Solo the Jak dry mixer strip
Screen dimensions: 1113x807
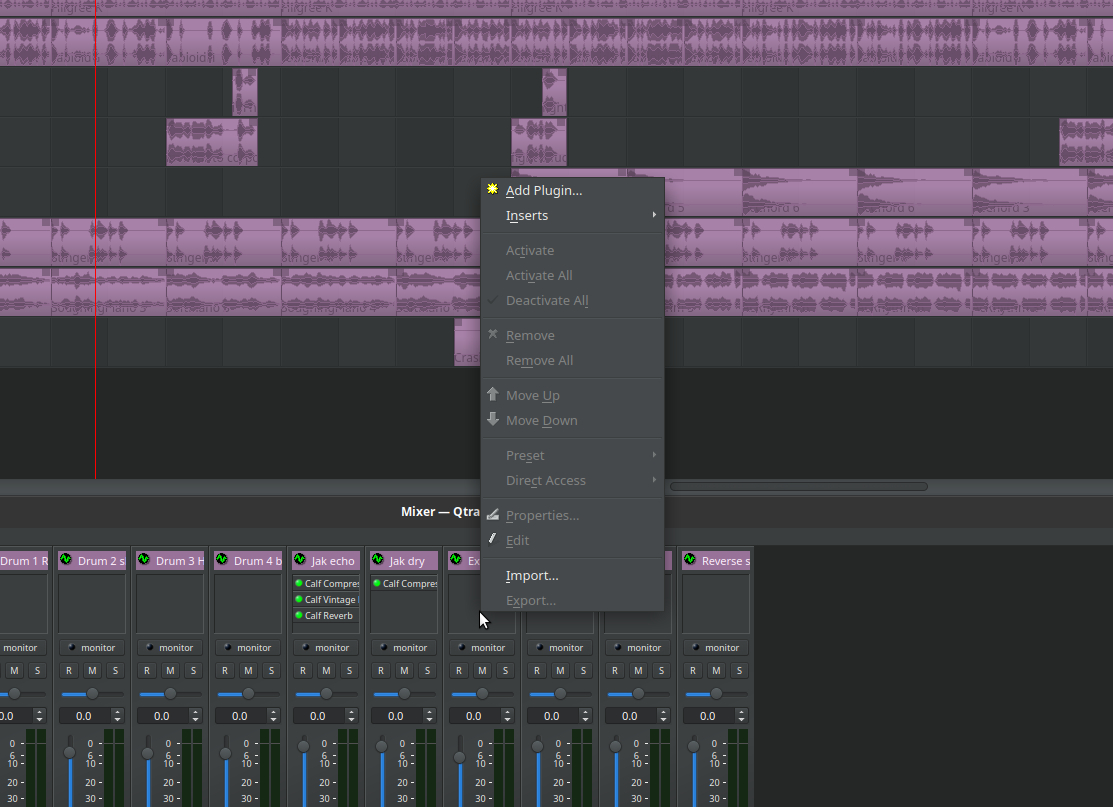click(427, 671)
